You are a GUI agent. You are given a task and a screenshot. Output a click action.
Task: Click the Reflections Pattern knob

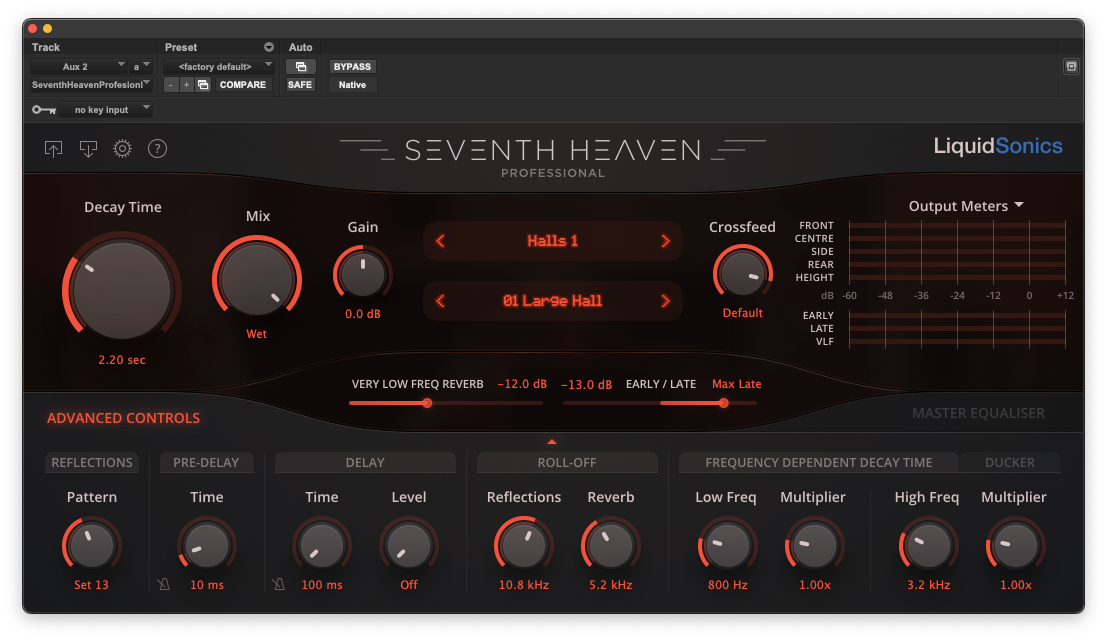(92, 545)
